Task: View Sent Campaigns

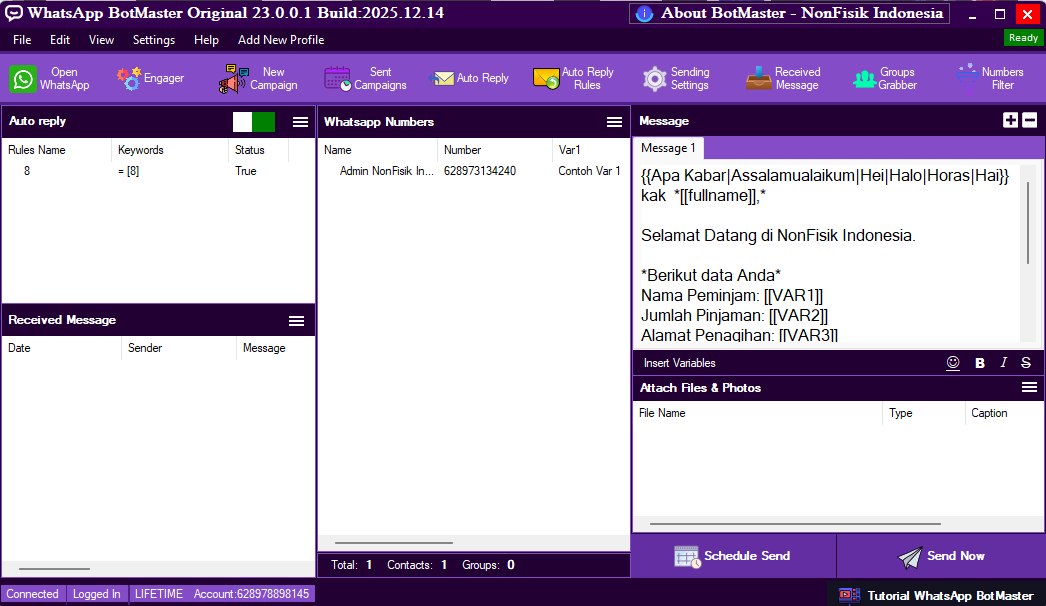Action: (x=365, y=79)
